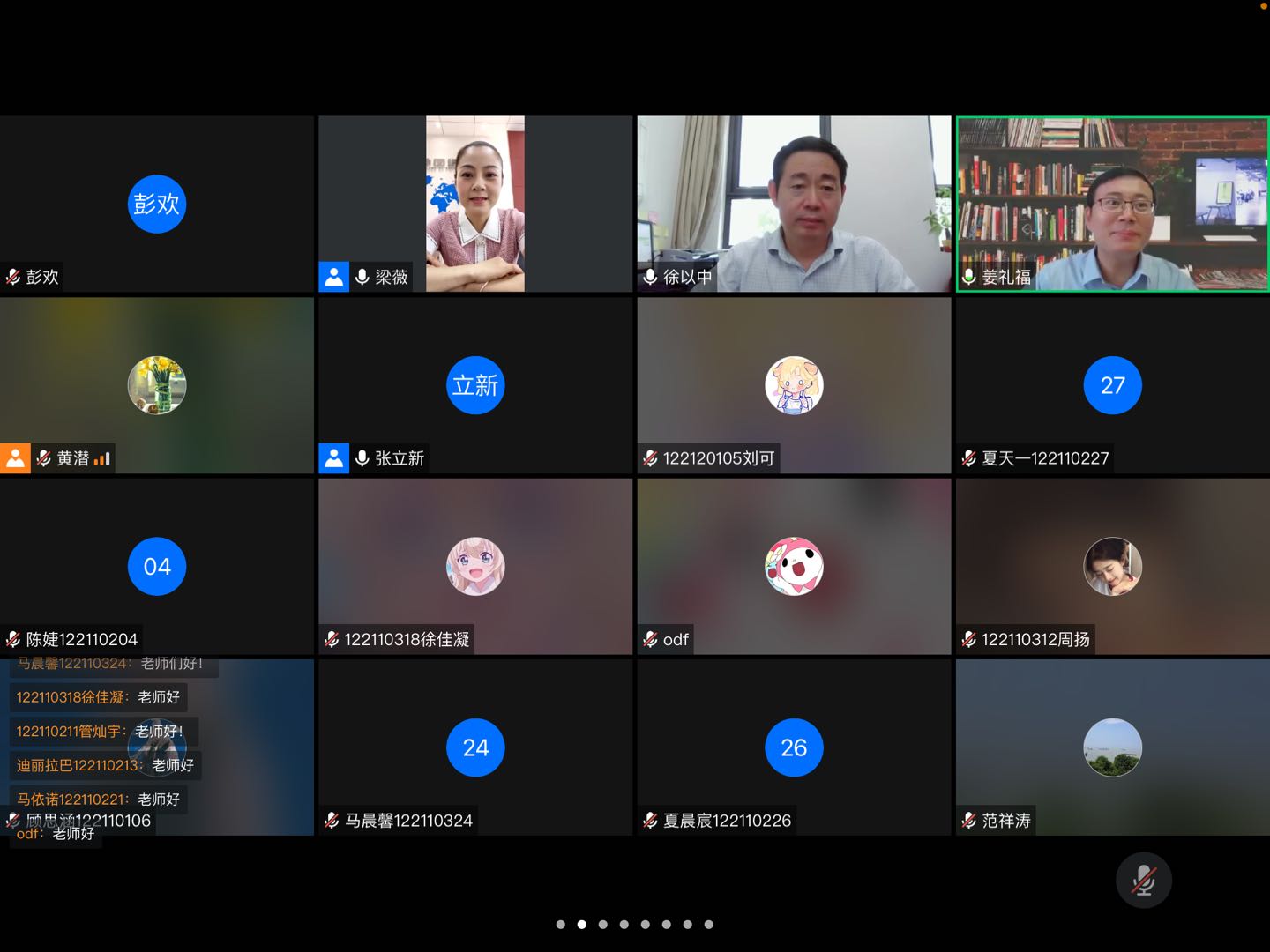Click the muted microphone icon beside odf
The image size is (1270, 952).
(x=650, y=640)
